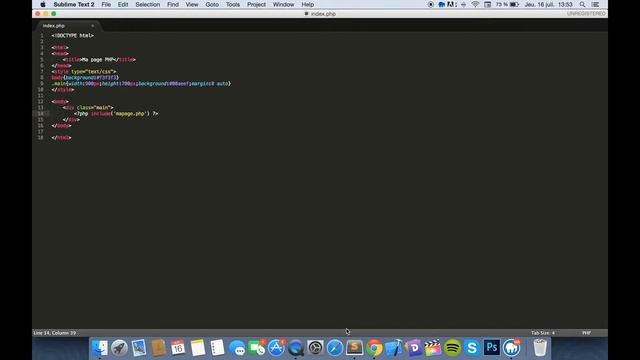
Task: Open the yellow Notes app in dock
Action: tap(198, 348)
